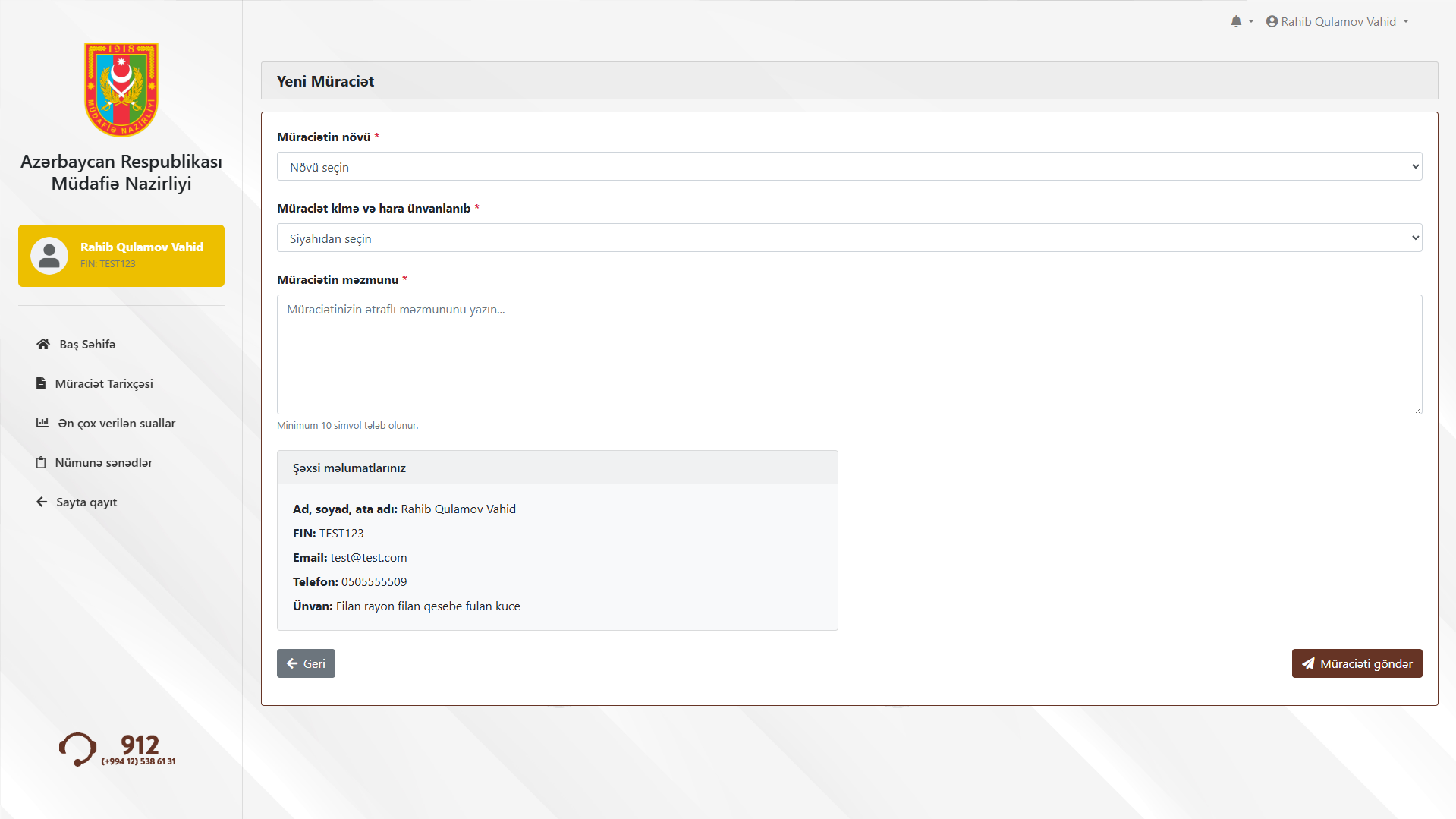Screen dimensions: 1456x819
Task: Click the 912 call center headset logo
Action: 77,749
